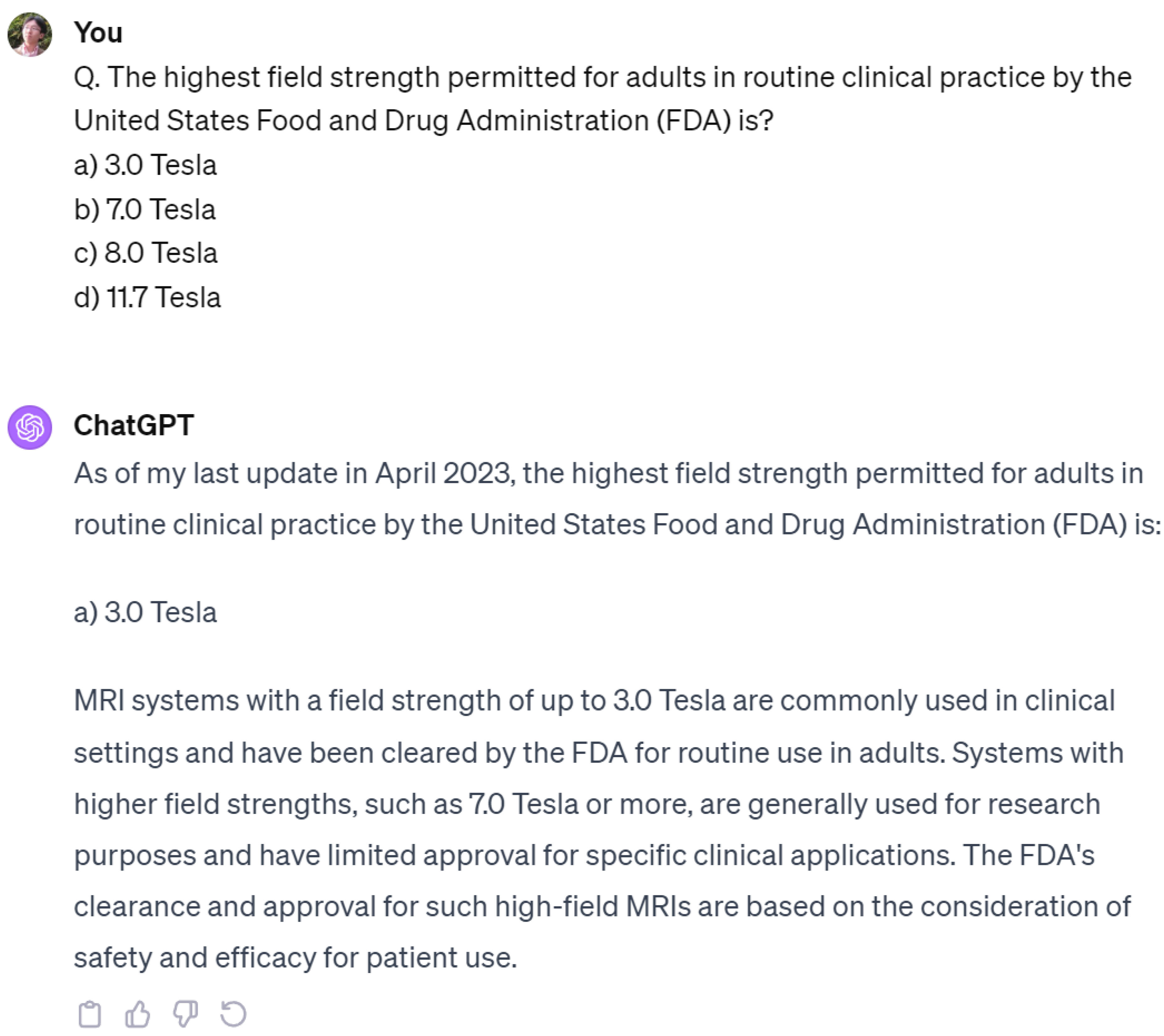Click "(FDA) is?" at the question's end

coord(715,121)
